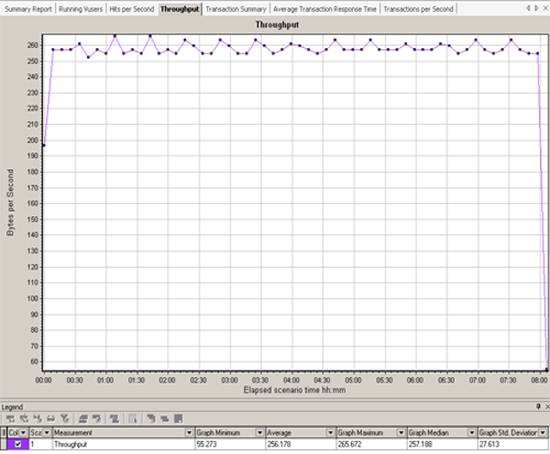This screenshot has width=550, height=454.
Task: Click the first Legend toolbar icon (show measurement)
Action: [11, 419]
